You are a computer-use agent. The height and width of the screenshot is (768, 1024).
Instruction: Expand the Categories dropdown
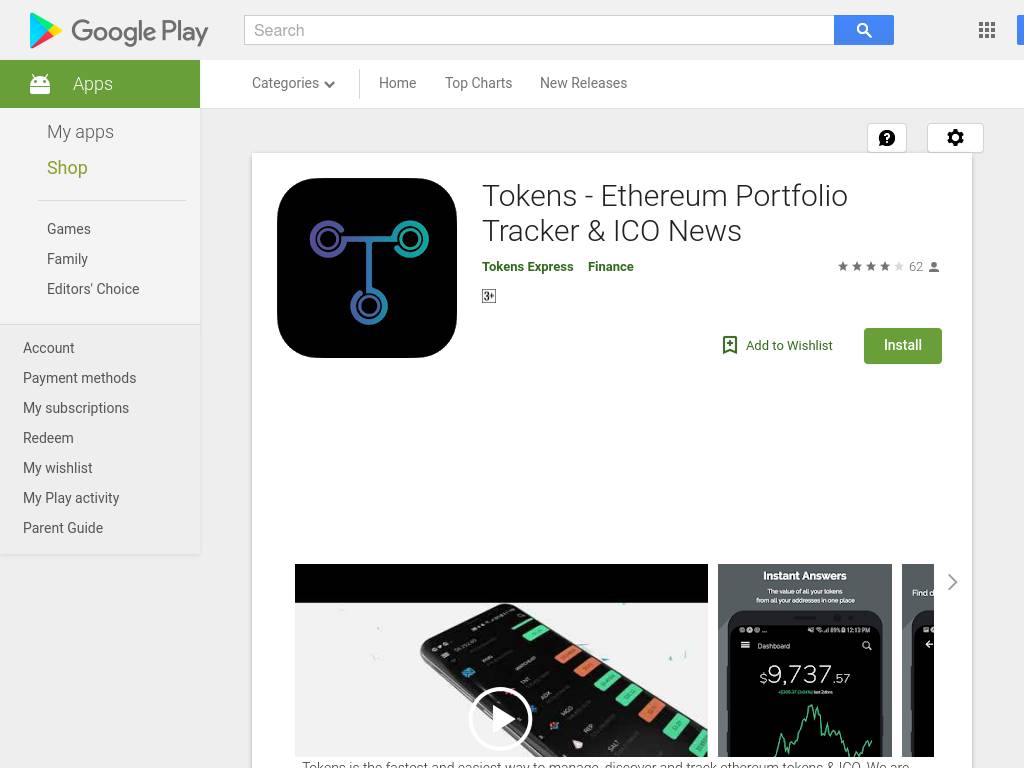point(293,83)
